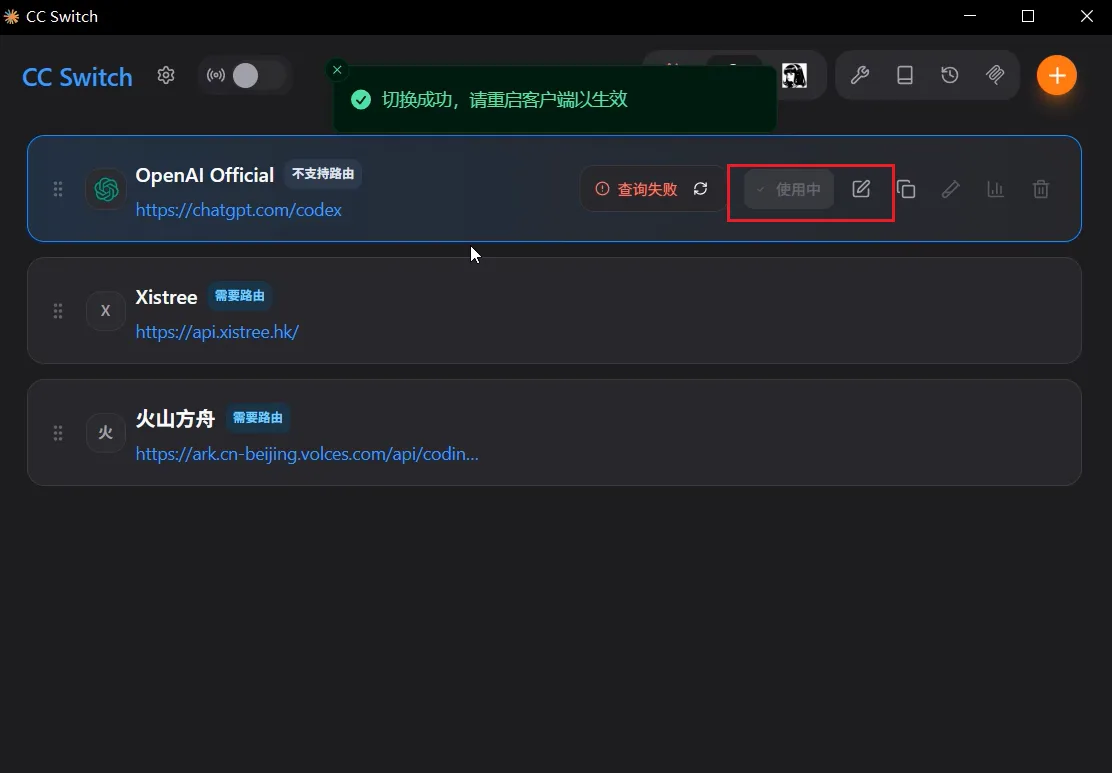Add a new provider with orange plus button
The height and width of the screenshot is (773, 1112).
(x=1057, y=75)
